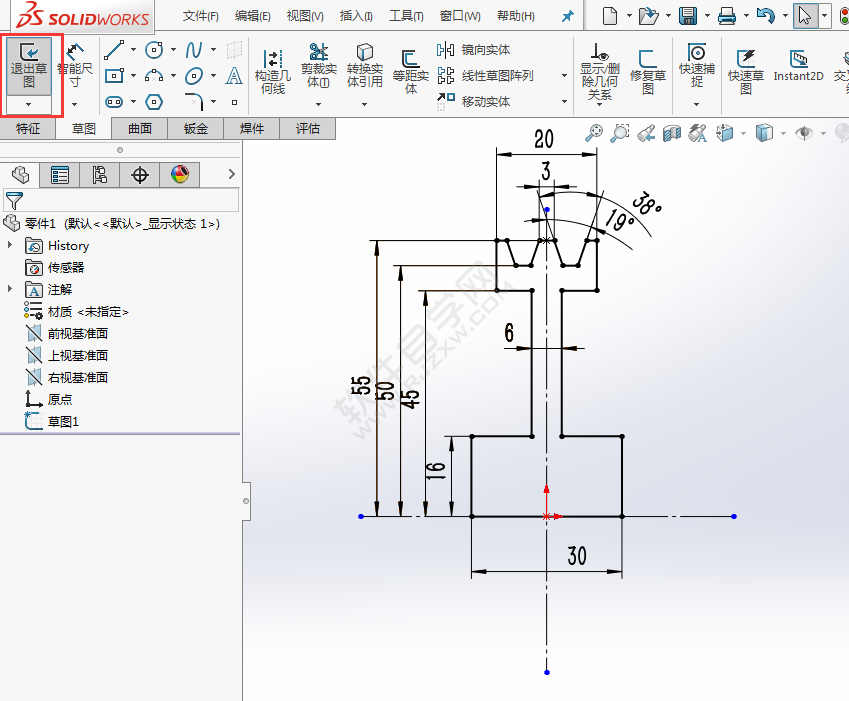This screenshot has height=701, width=849.
Task: Click the Print icon
Action: [x=727, y=16]
